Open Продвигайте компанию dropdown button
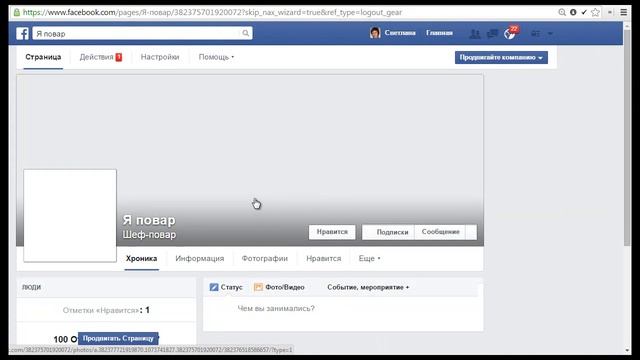640x360 pixels. (501, 58)
